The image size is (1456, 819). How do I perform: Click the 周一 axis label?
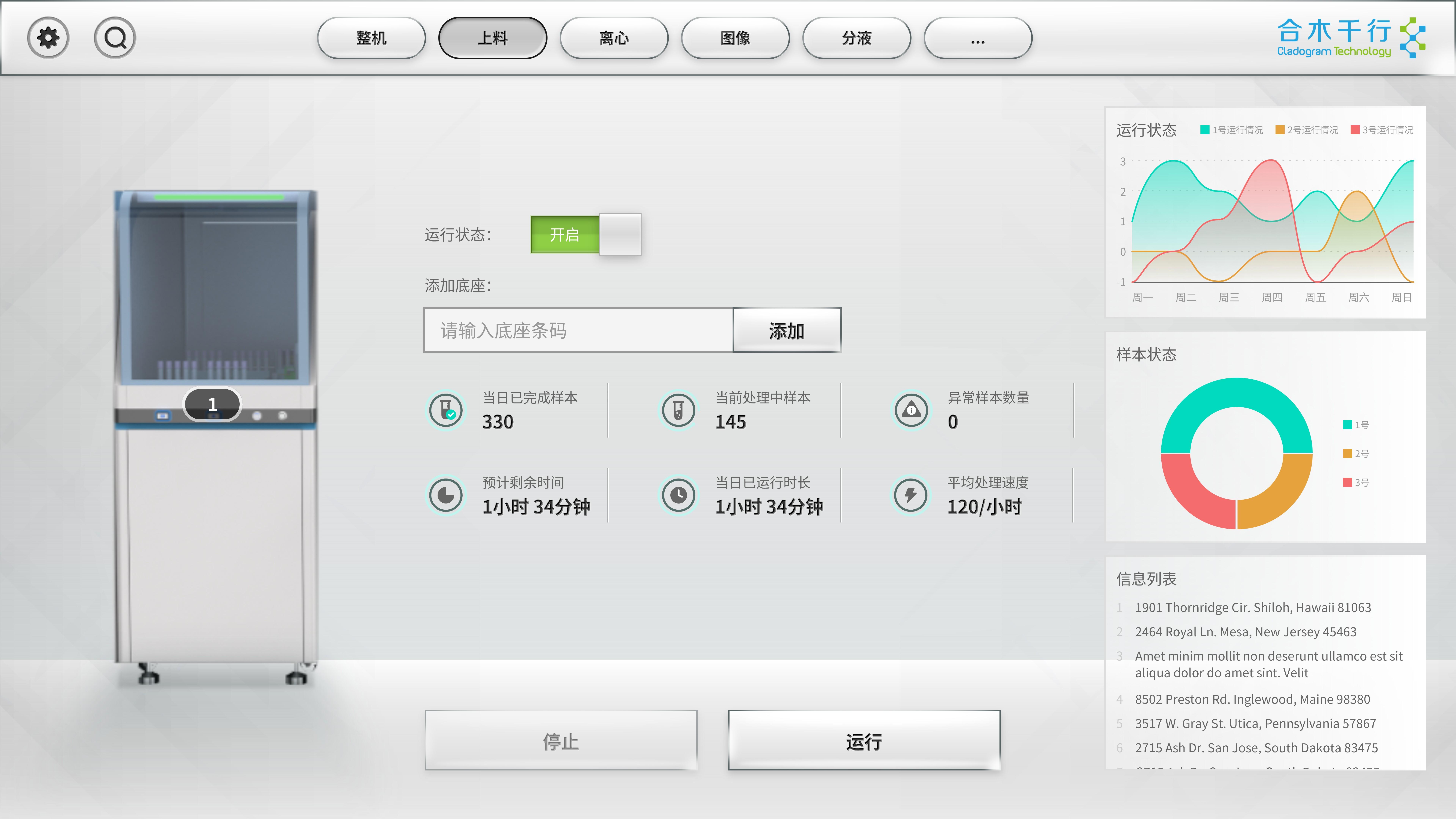point(1142,297)
